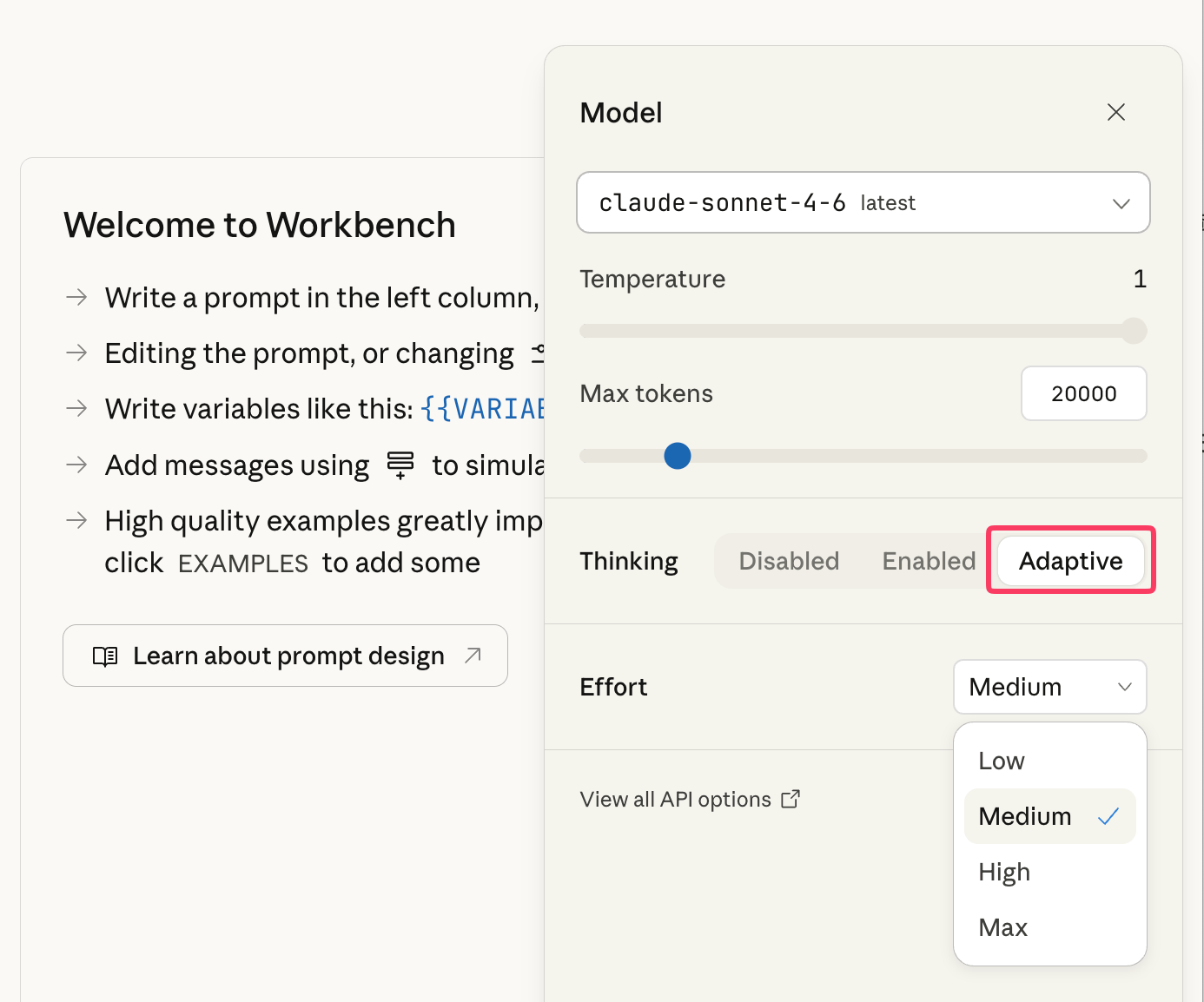Click the arrow icon before Add messages using
1204x1002 pixels.
coord(76,465)
